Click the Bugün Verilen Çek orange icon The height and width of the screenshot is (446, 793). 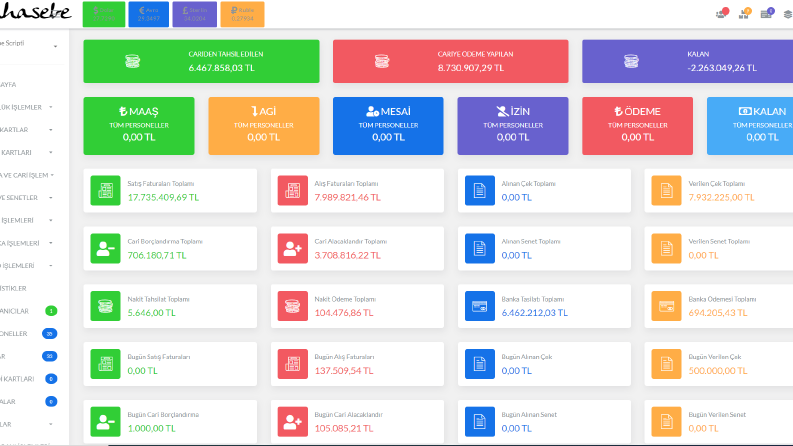click(666, 364)
